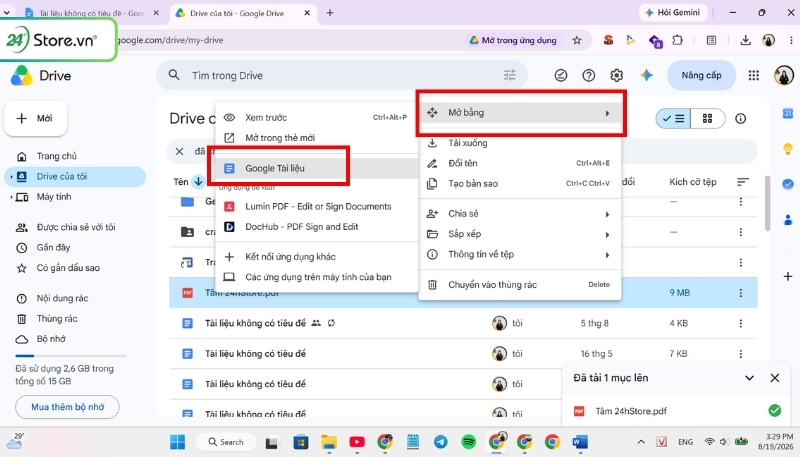Click Mở trong ứng dụng button
This screenshot has width=800, height=457.
click(513, 40)
